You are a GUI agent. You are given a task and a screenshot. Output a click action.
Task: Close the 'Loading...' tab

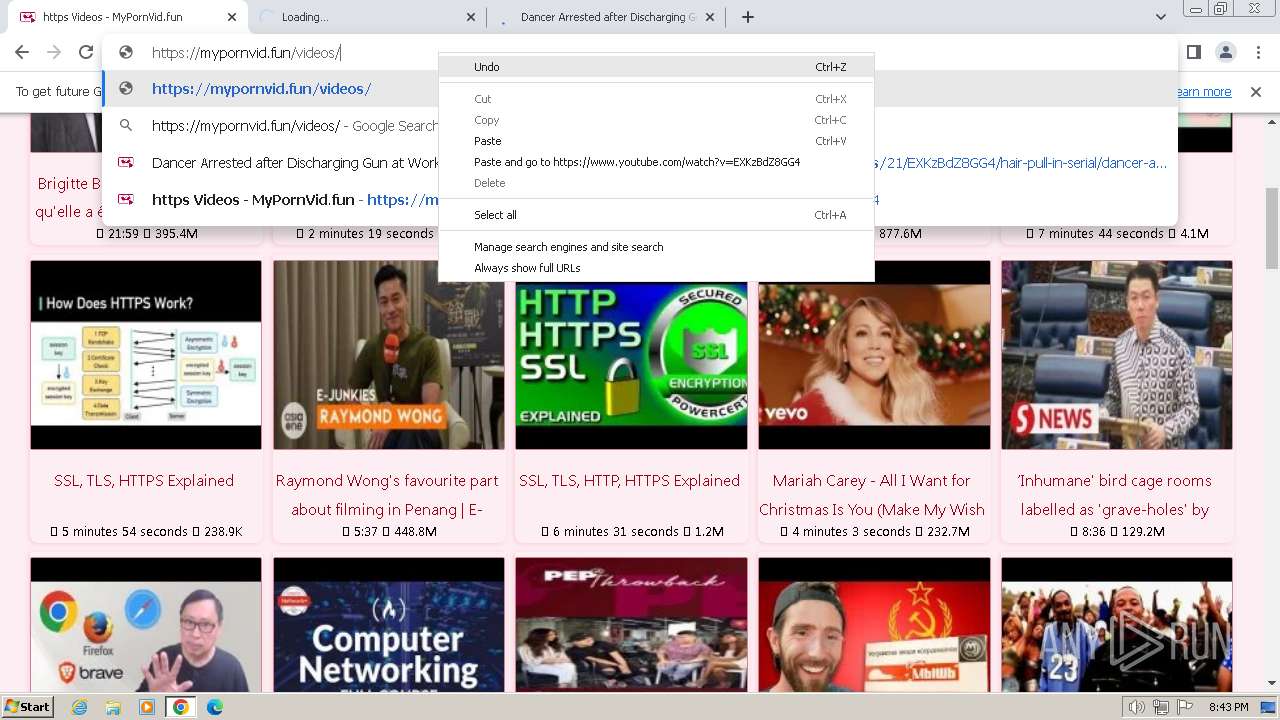472,17
